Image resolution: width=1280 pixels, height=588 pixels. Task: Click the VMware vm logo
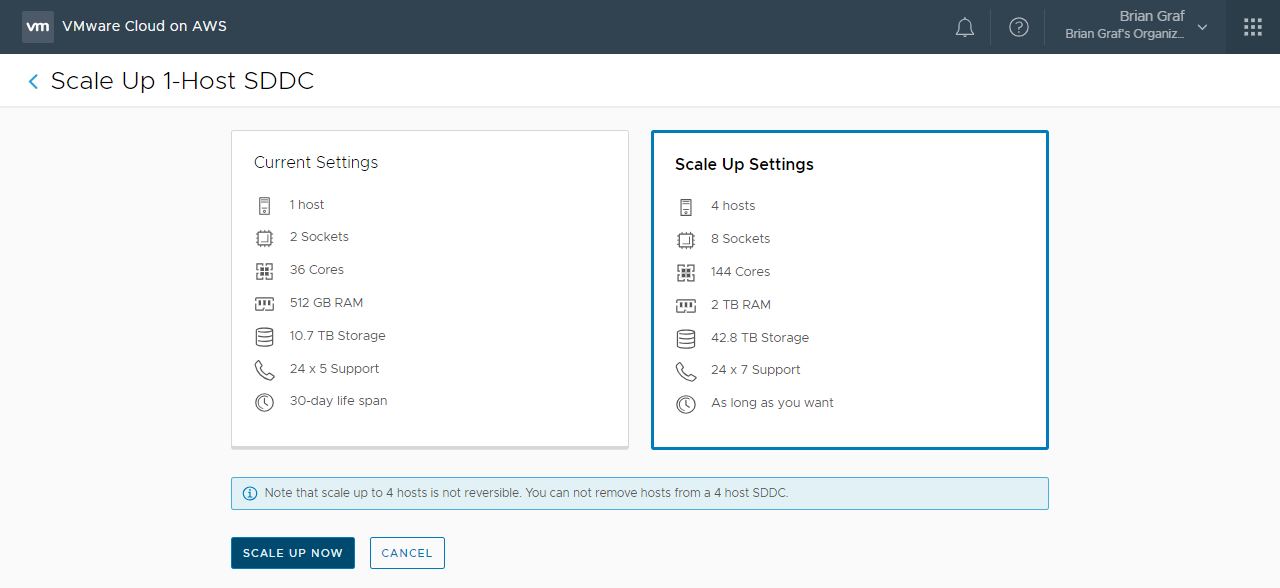click(38, 26)
